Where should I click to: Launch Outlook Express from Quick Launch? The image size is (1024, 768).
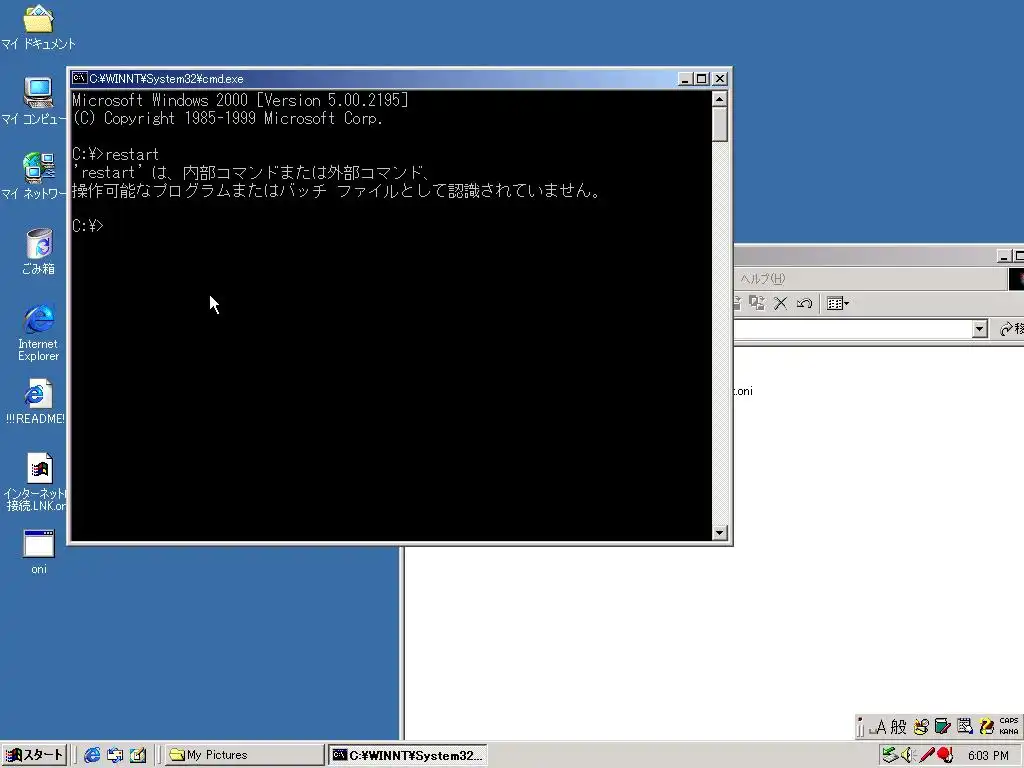pos(115,755)
